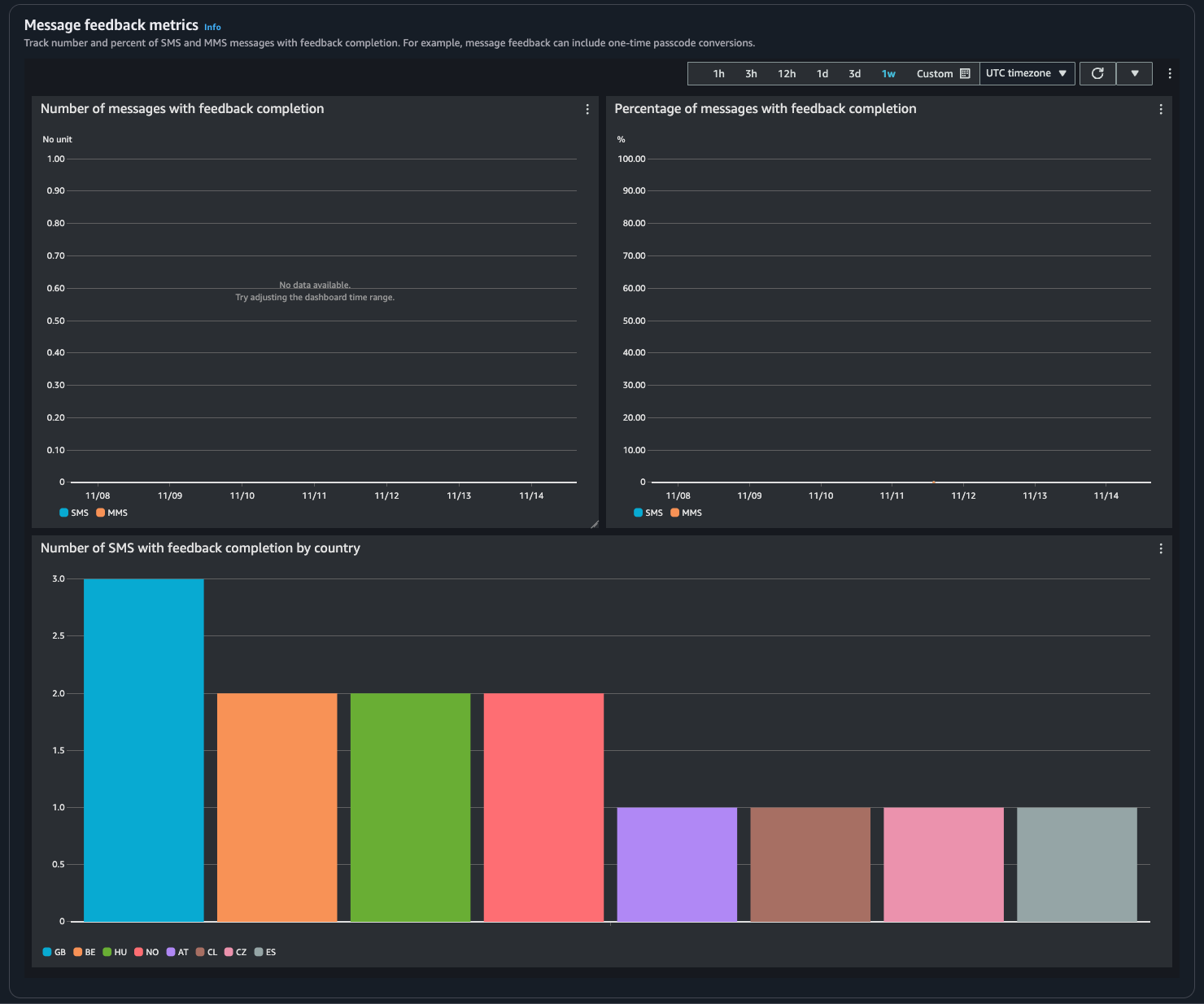
Task: Refresh the dashboard with the refresh icon
Action: [x=1097, y=74]
